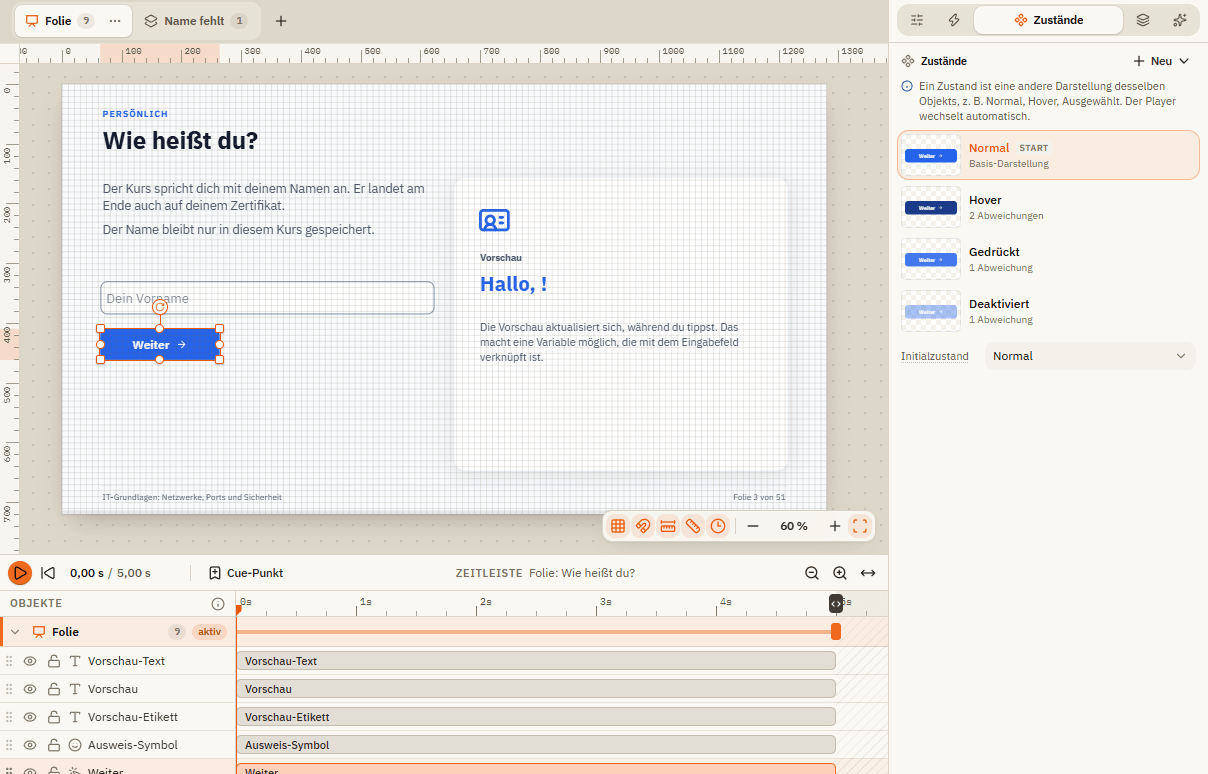
Task: Toggle the canvas grid icon
Action: pos(618,526)
